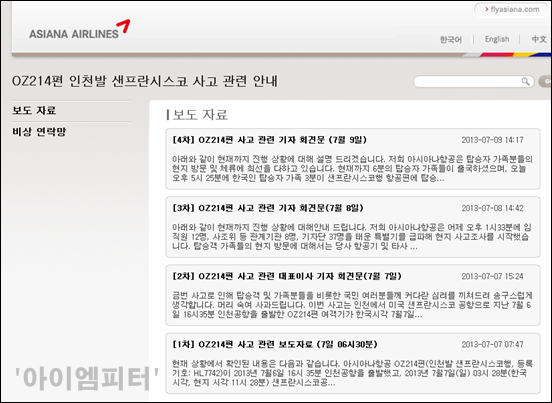Open the [1차] 보도자료 (7일 06시30분) title

coord(275,345)
